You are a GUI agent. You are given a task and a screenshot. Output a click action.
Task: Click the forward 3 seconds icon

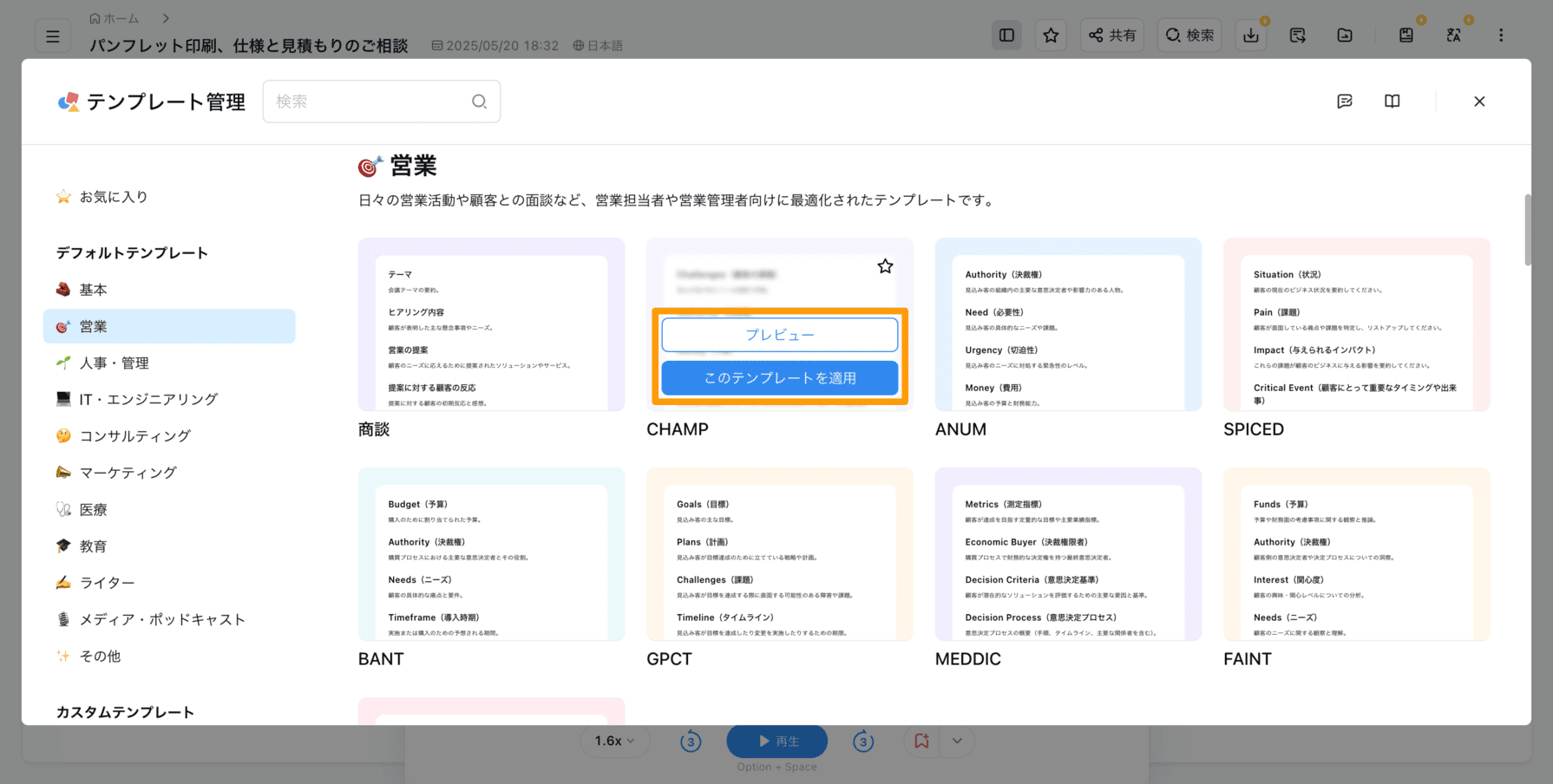pos(862,742)
